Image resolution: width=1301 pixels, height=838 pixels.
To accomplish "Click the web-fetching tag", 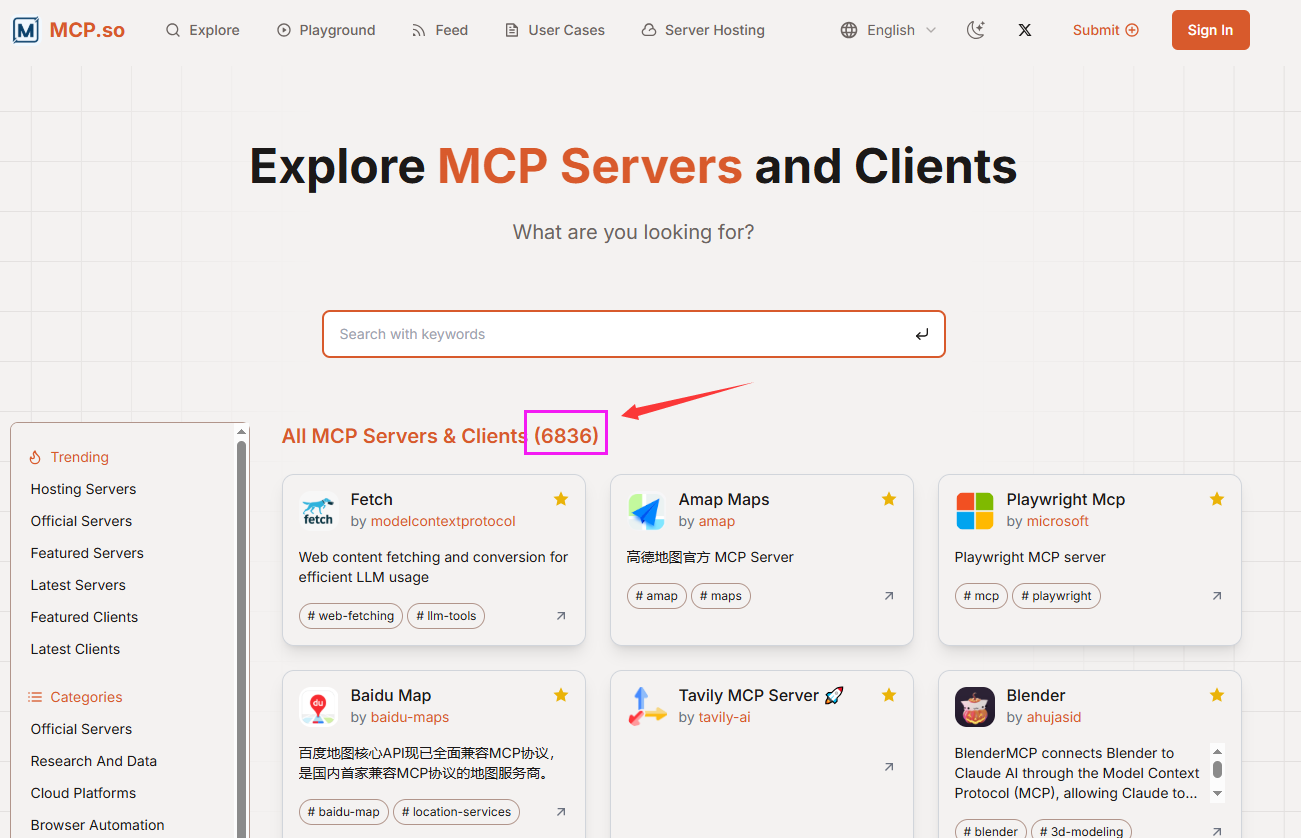I will click(x=351, y=616).
